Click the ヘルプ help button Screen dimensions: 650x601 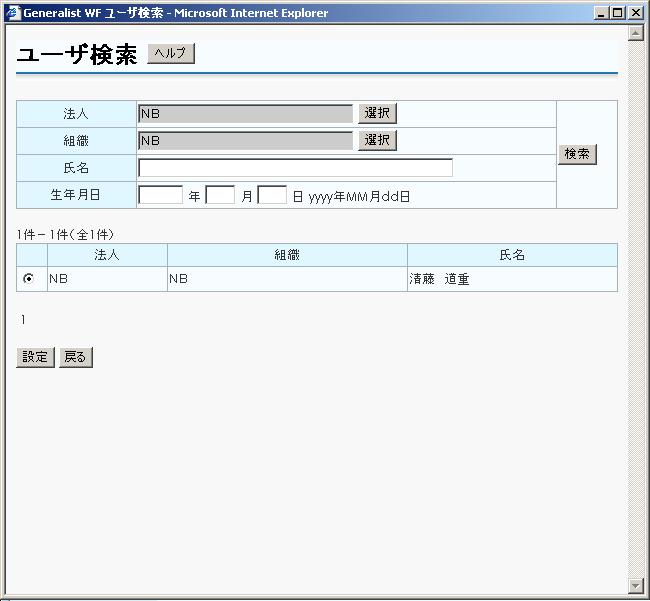(171, 53)
